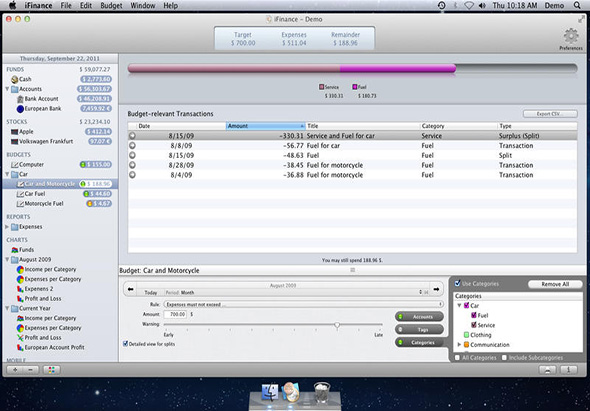This screenshot has width=590, height=411.
Task: Open August 2009 Expenses per Category chart
Action: [20, 279]
